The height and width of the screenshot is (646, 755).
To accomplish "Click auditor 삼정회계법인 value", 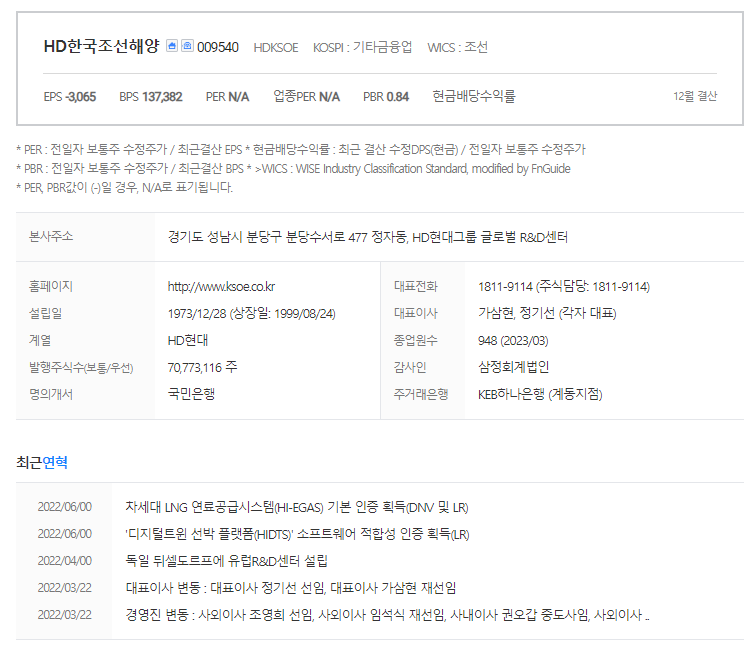I will [513, 367].
